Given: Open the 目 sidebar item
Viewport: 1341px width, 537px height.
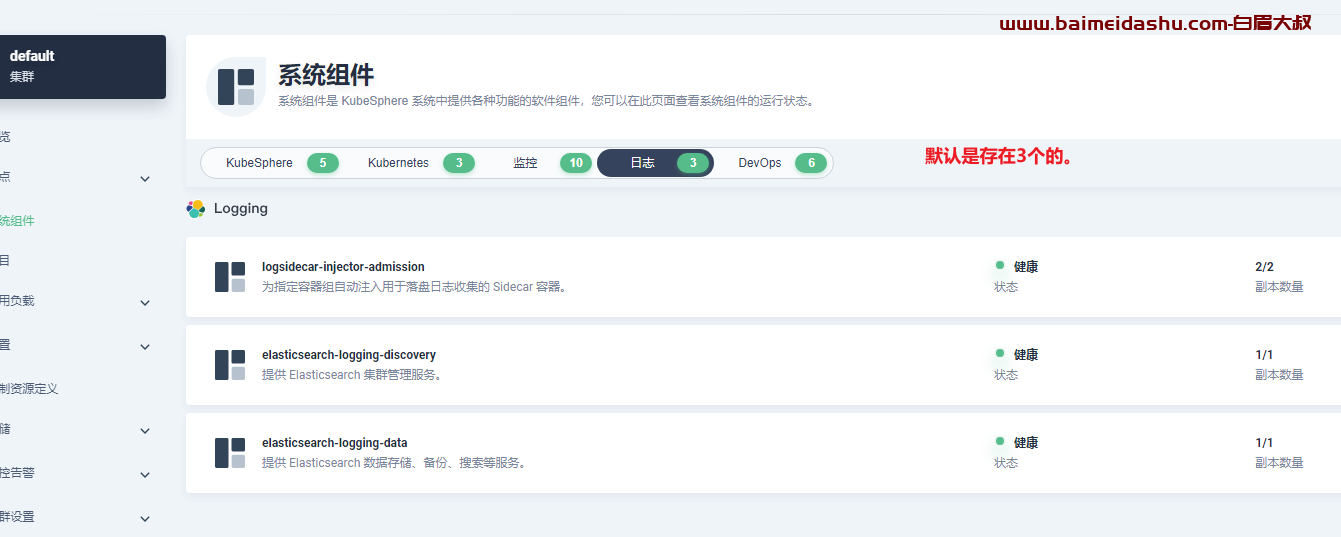Looking at the screenshot, I should click(x=5, y=261).
